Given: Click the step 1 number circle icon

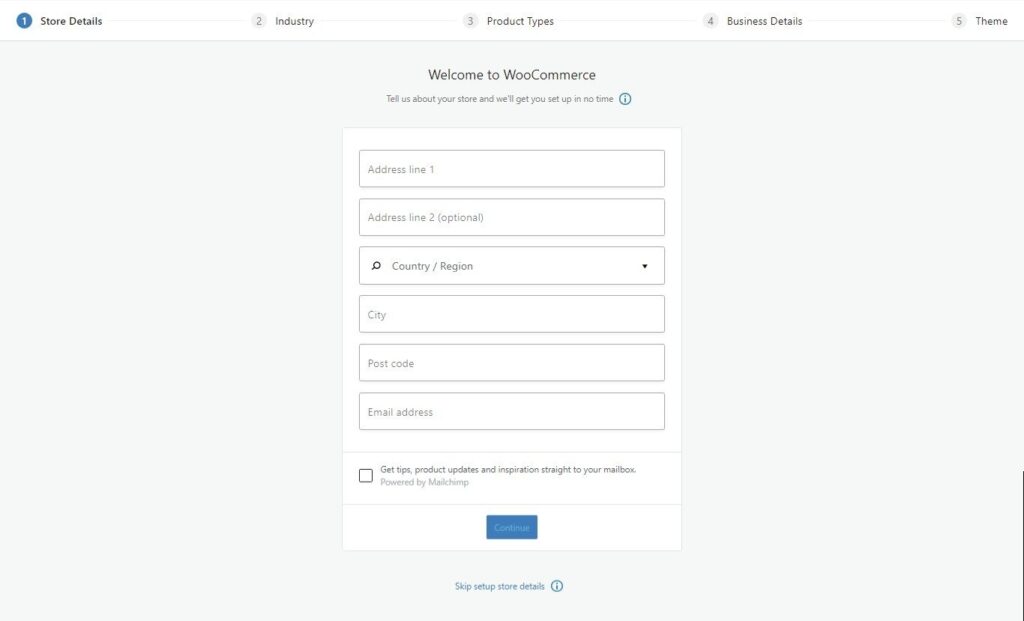Looking at the screenshot, I should (x=24, y=21).
